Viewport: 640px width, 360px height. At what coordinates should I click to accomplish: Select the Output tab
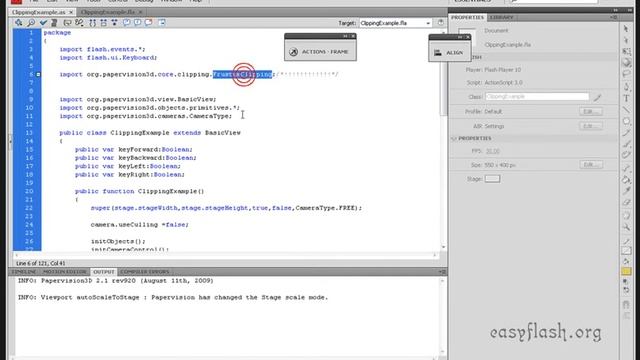pyautogui.click(x=104, y=272)
